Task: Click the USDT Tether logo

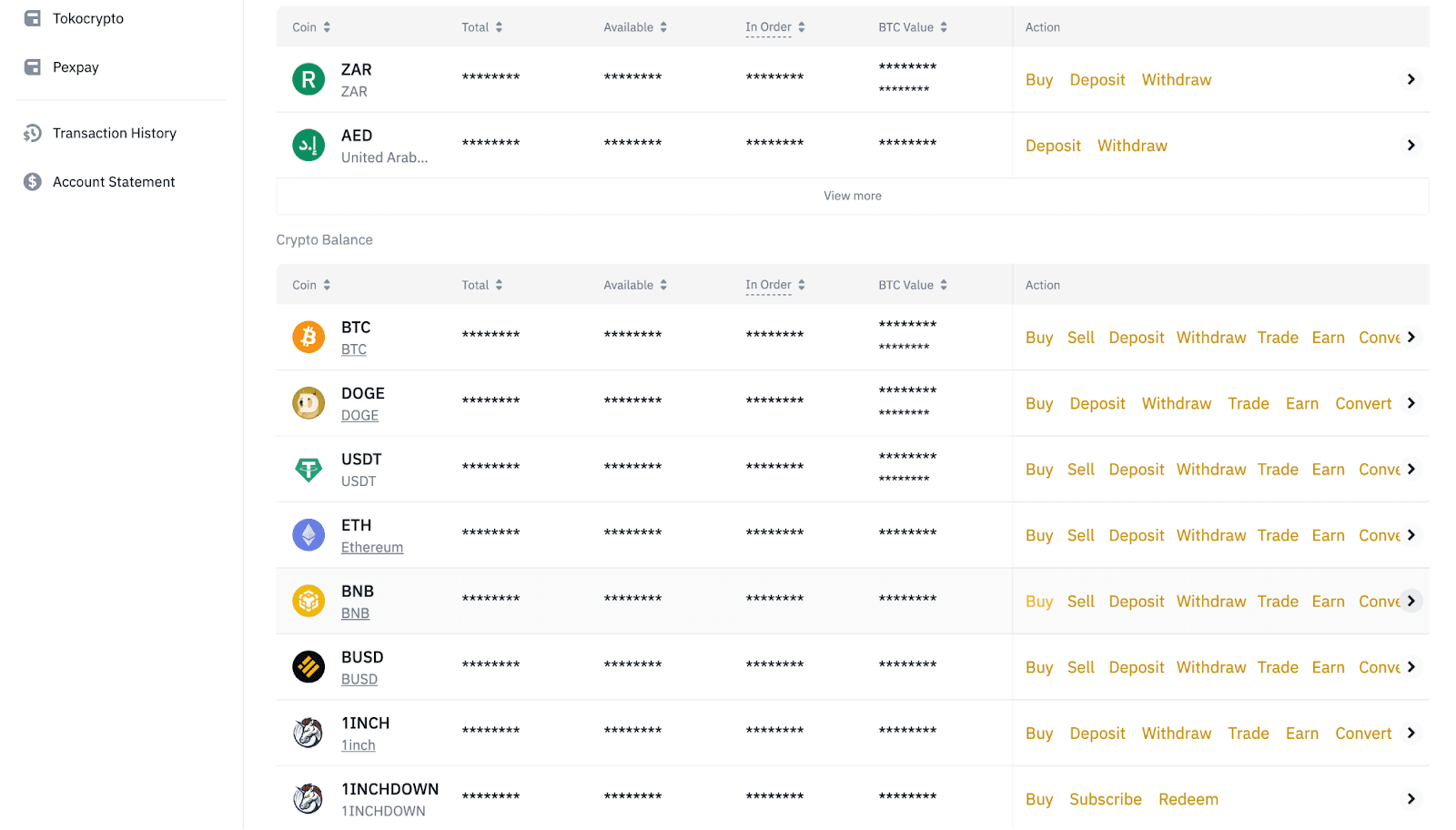Action: [308, 470]
